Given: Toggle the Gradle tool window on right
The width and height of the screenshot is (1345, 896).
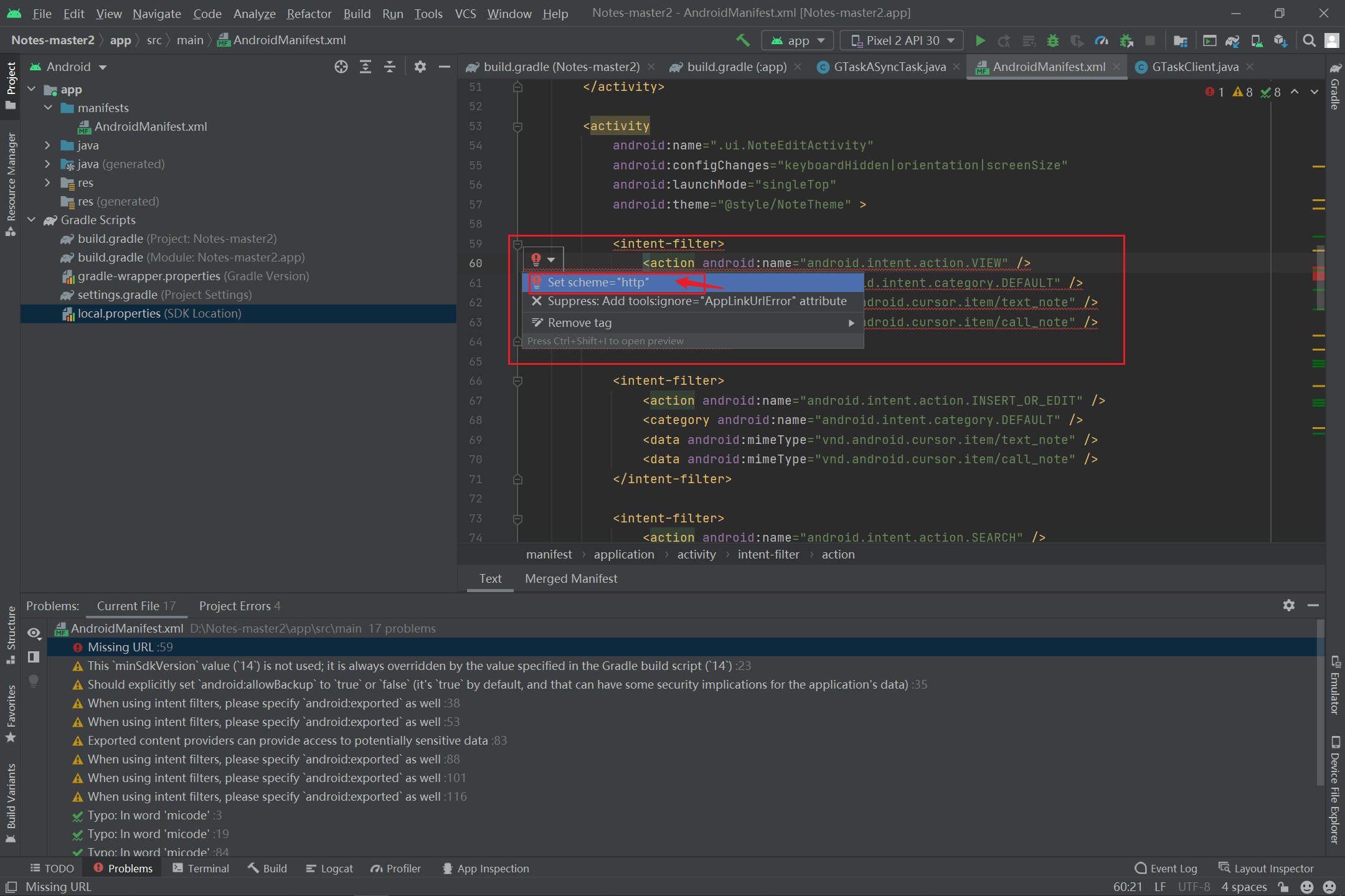Looking at the screenshot, I should [x=1334, y=86].
